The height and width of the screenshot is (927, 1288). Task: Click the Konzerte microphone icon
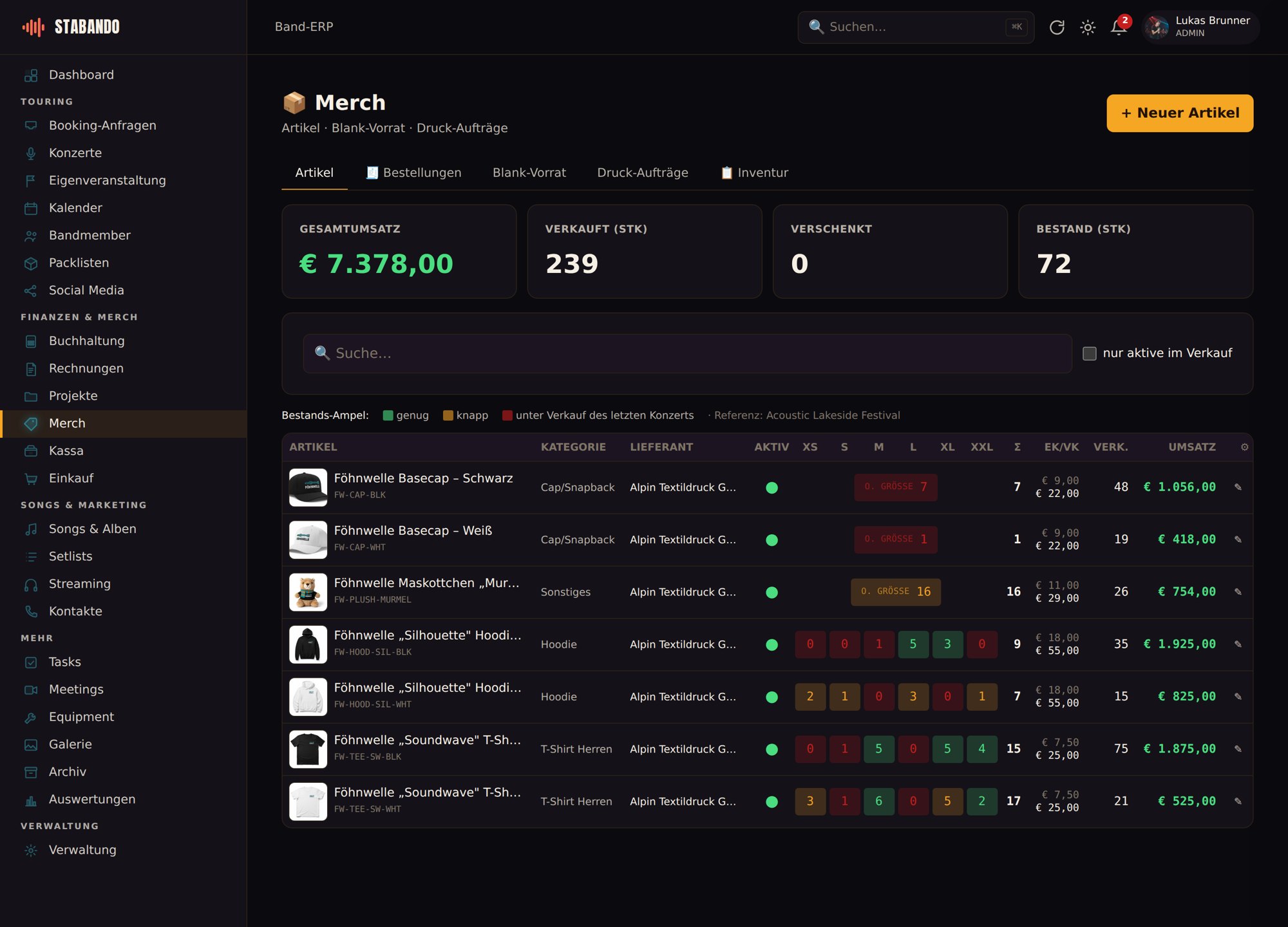point(31,153)
